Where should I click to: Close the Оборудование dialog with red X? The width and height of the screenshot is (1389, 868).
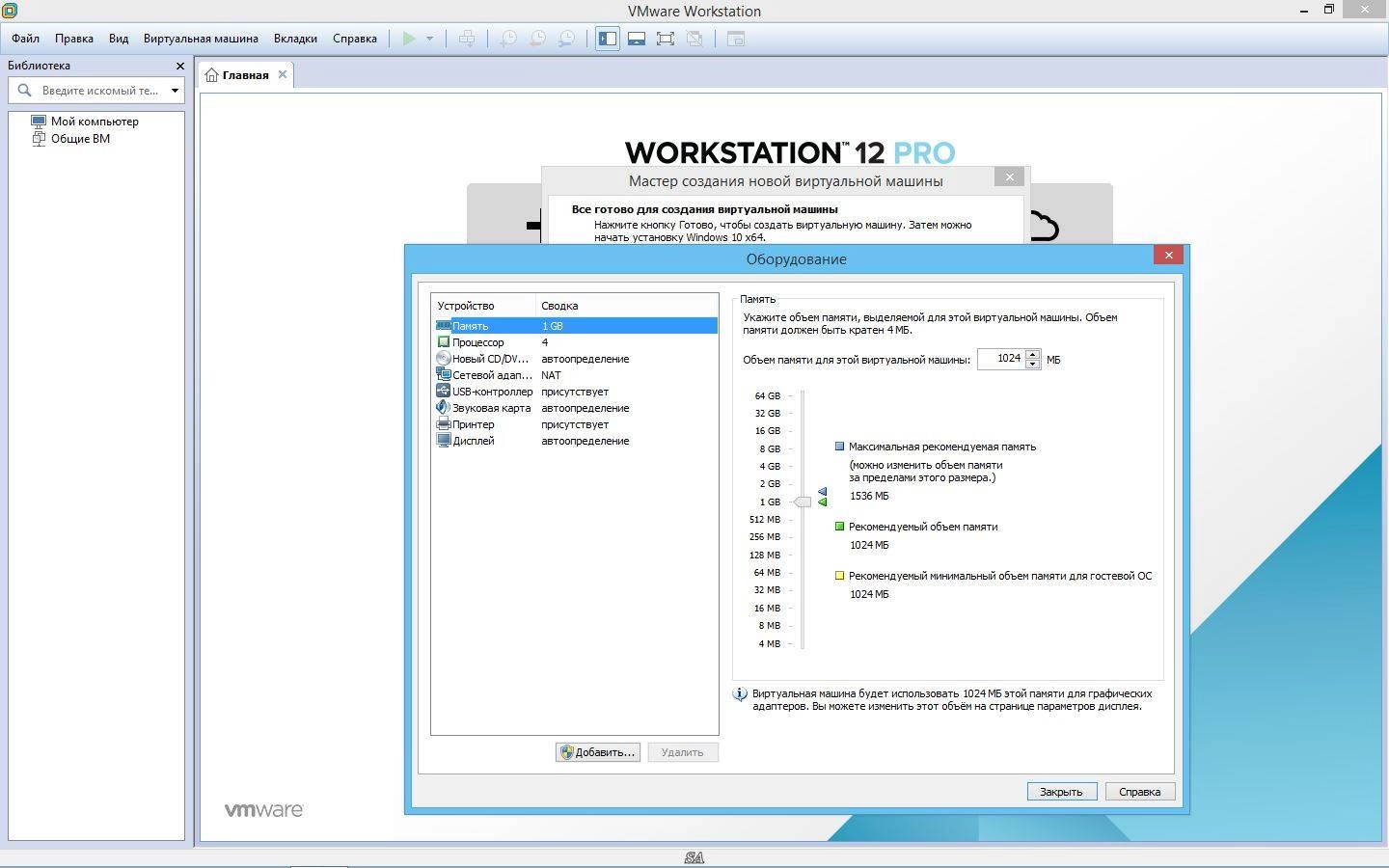coord(1168,256)
